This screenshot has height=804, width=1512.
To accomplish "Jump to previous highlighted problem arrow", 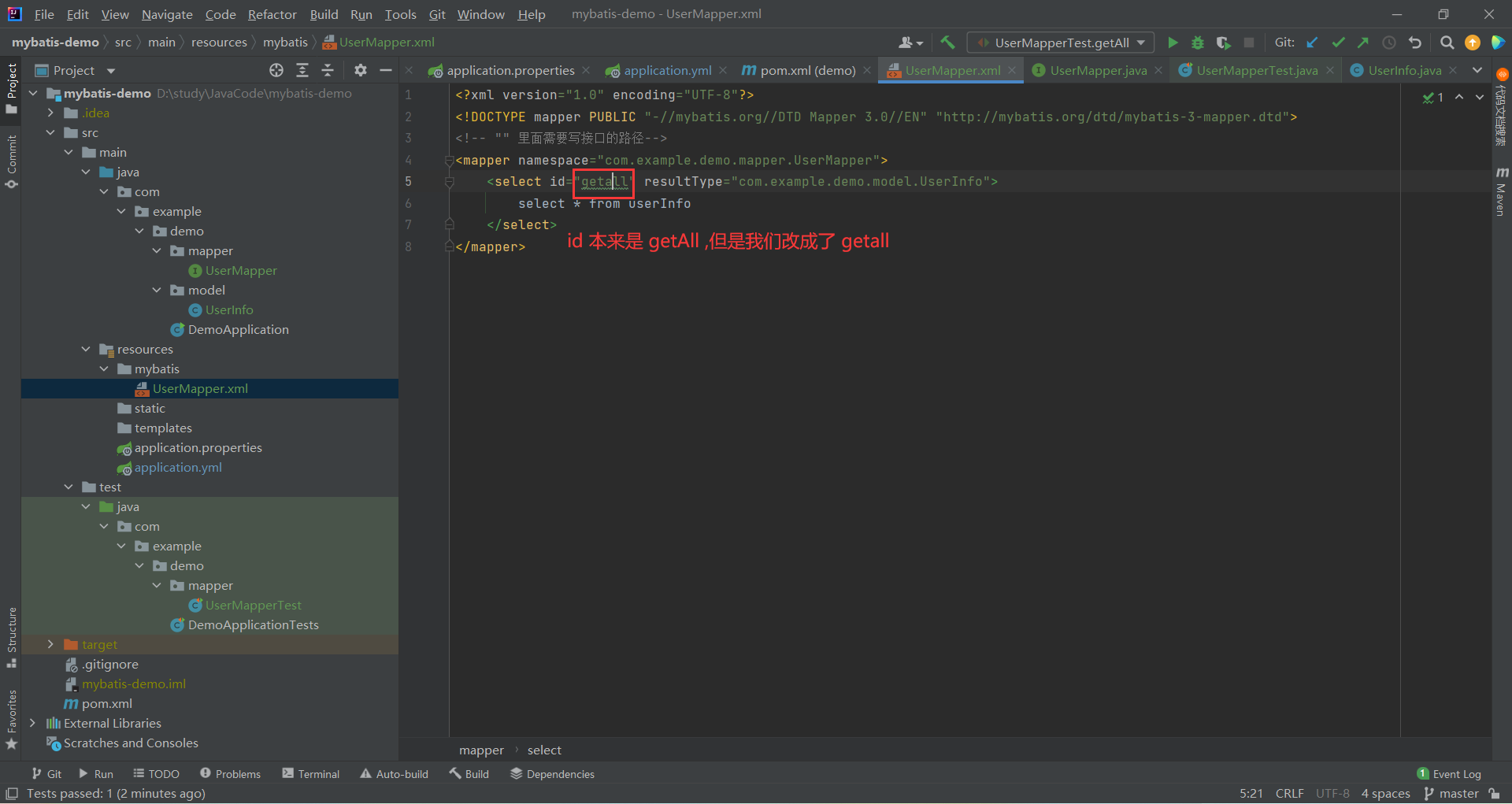I will coord(1459,97).
